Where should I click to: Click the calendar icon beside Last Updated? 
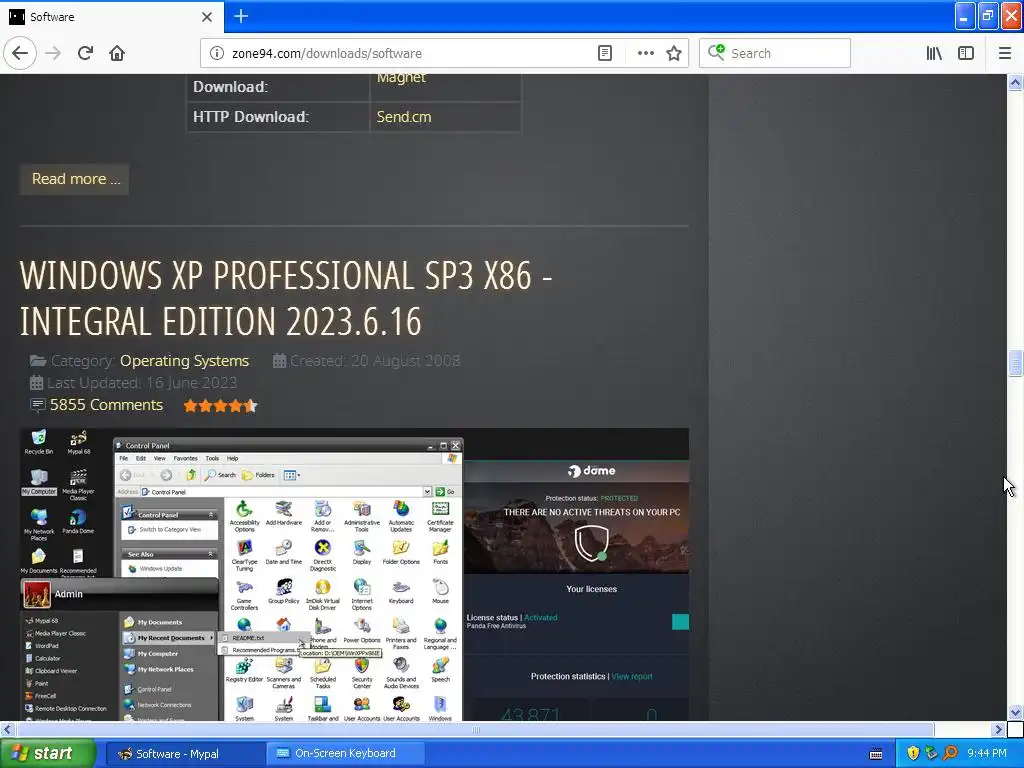[x=37, y=383]
